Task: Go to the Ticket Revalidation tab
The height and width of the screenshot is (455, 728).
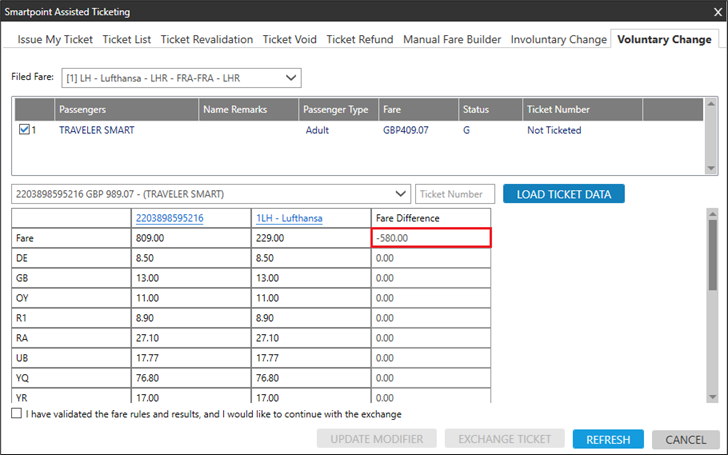Action: click(x=208, y=40)
